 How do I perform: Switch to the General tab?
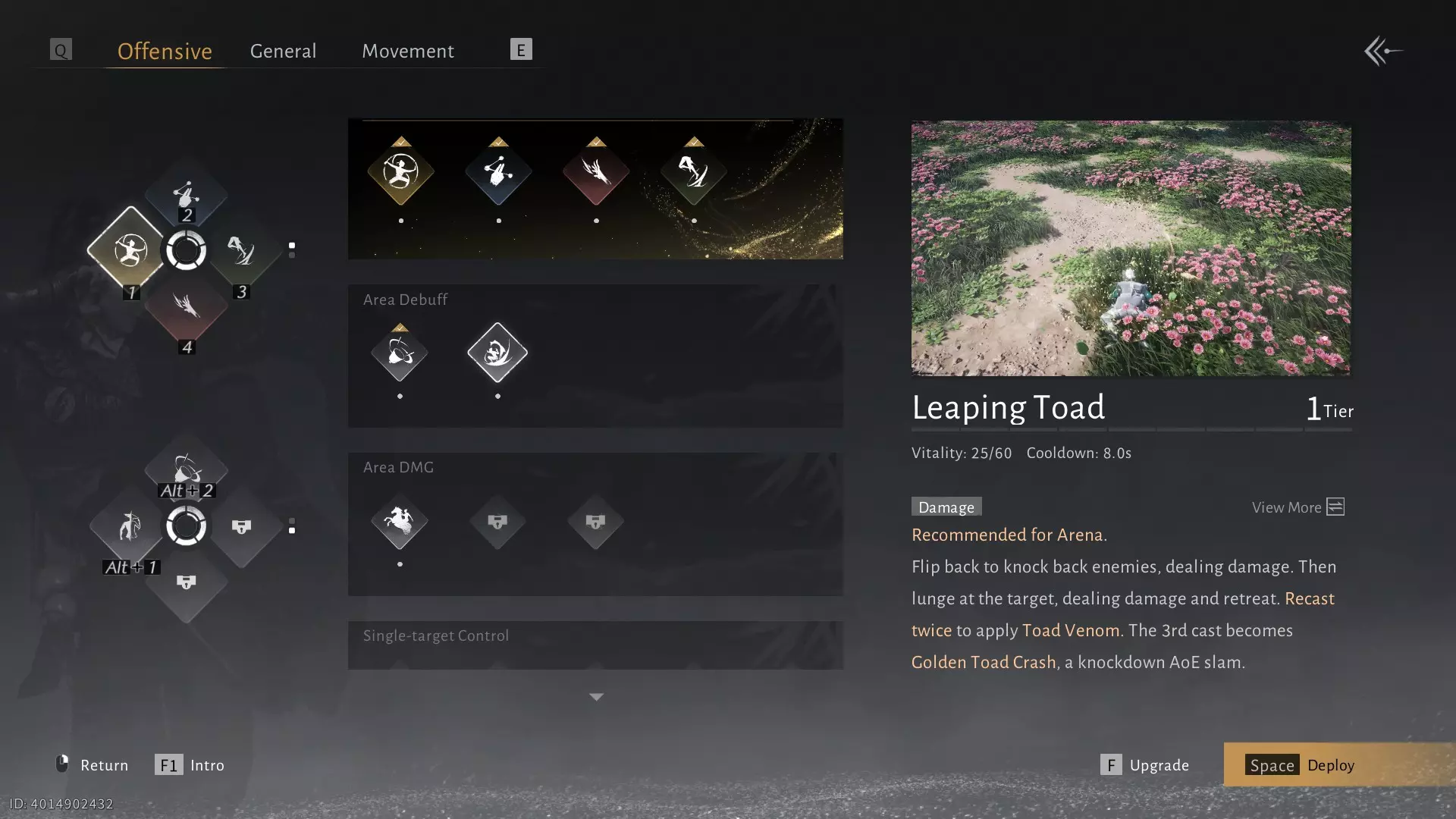283,51
